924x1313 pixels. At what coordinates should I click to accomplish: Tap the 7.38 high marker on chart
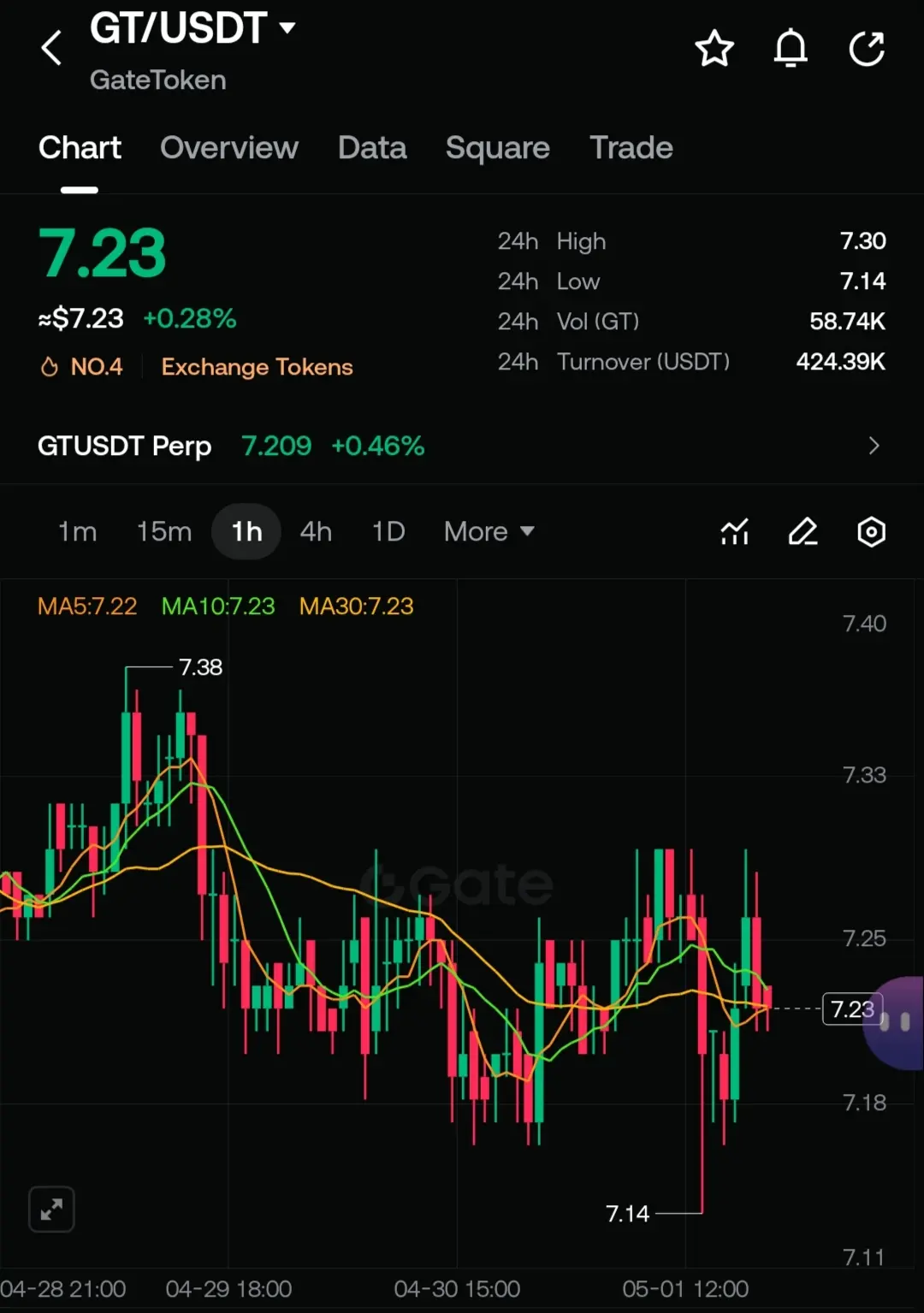[200, 667]
